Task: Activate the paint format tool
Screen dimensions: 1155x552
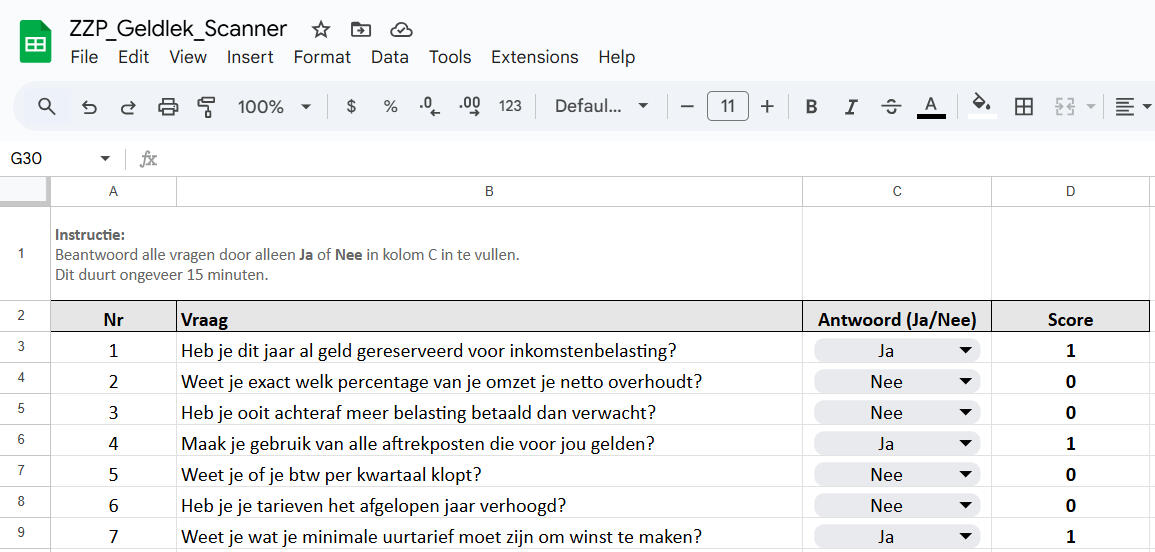Action: pyautogui.click(x=207, y=107)
